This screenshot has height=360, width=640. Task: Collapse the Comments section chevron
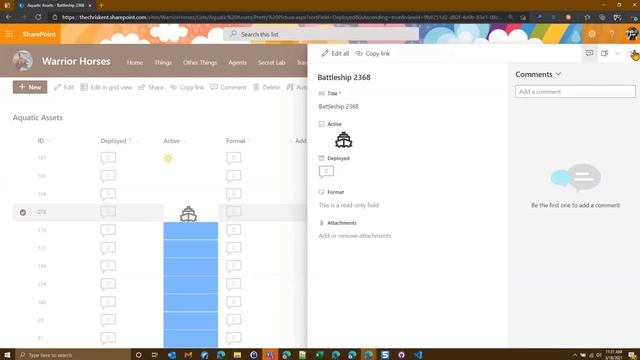point(558,74)
